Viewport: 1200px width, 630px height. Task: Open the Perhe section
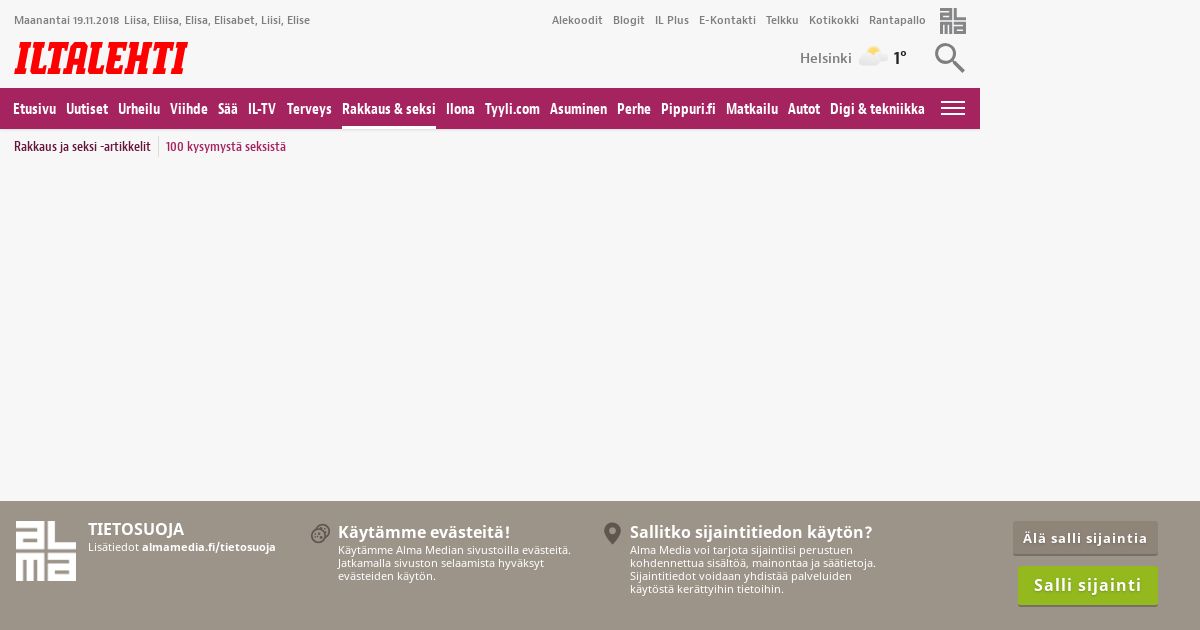point(634,109)
